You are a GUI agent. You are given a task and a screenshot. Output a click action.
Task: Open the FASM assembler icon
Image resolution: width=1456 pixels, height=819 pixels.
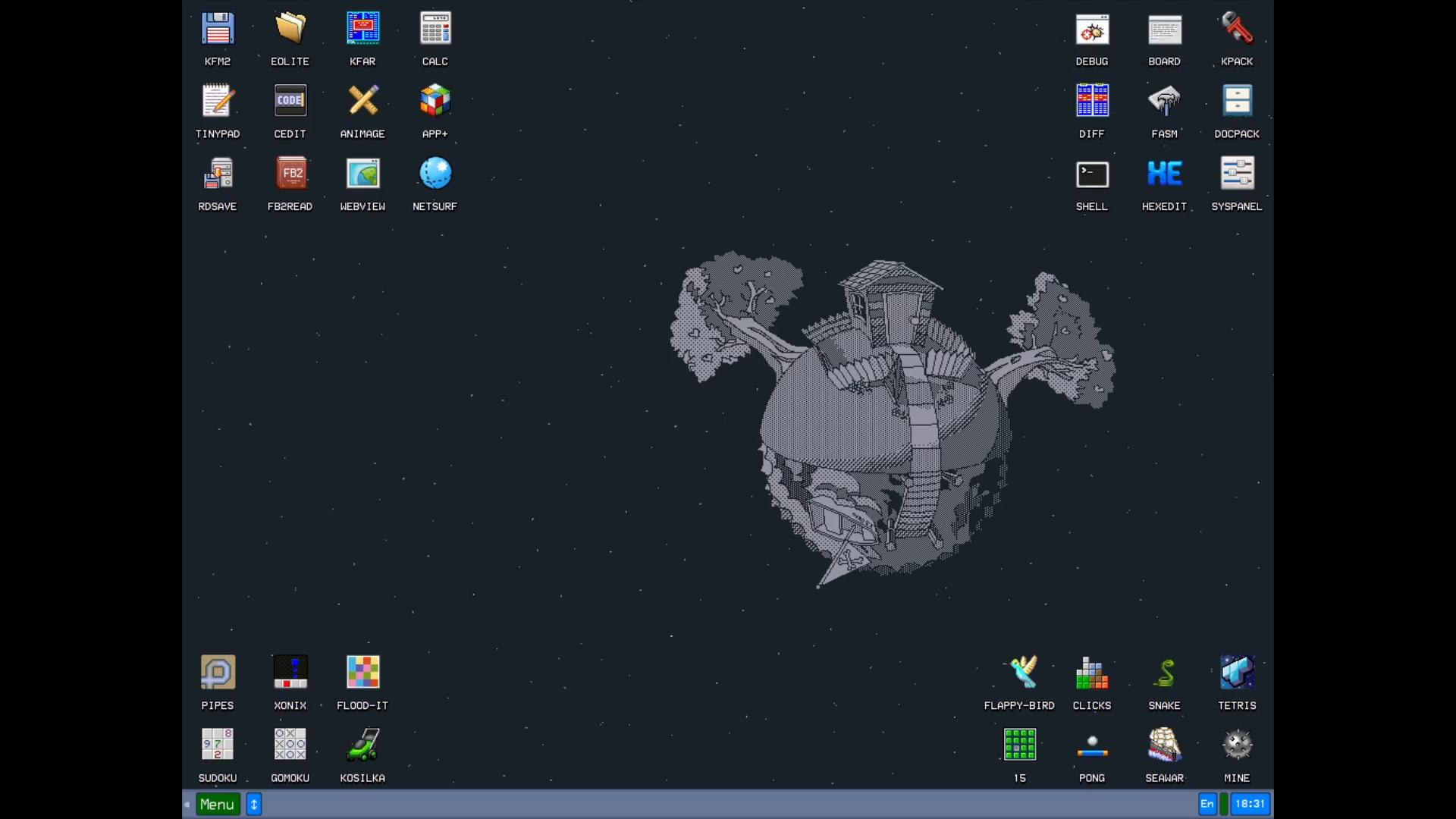coord(1164,102)
